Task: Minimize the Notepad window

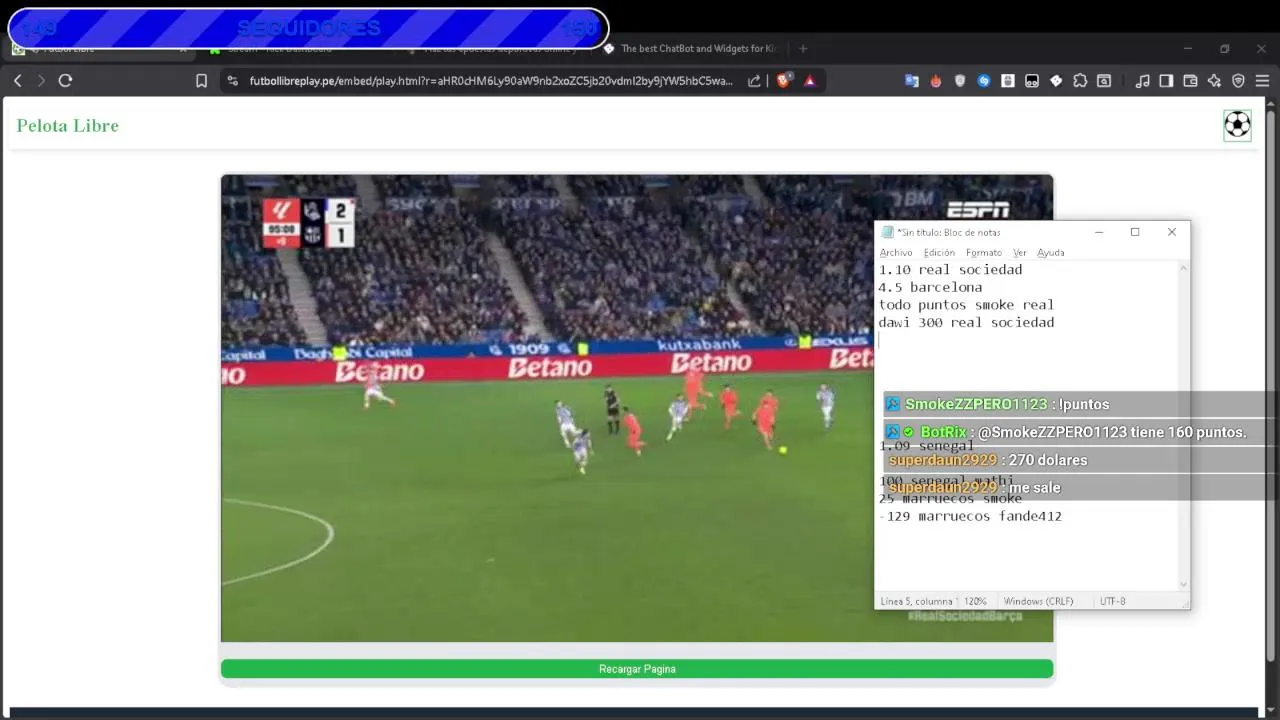Action: coord(1098,232)
